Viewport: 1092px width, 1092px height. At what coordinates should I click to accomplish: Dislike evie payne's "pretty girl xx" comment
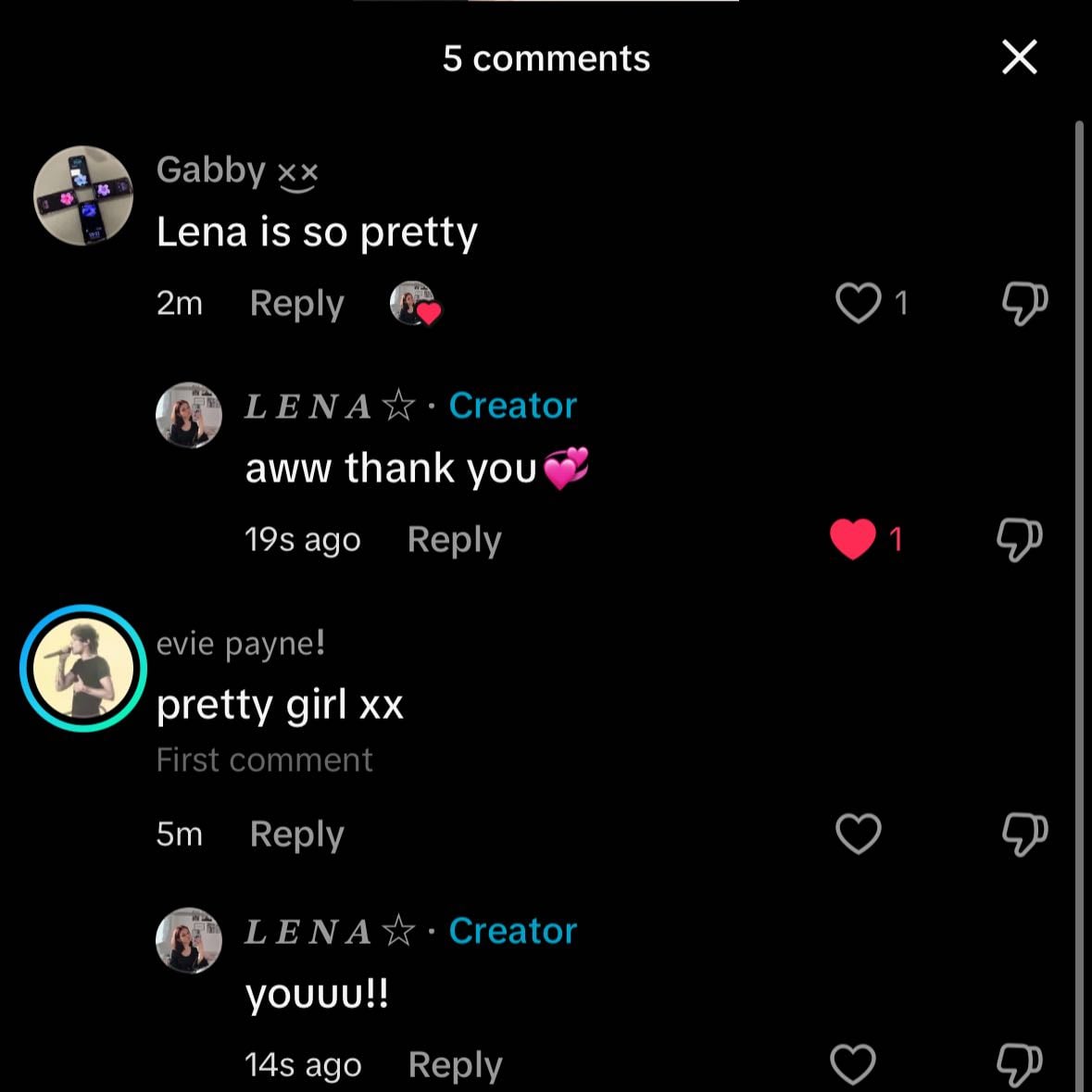tap(1024, 834)
